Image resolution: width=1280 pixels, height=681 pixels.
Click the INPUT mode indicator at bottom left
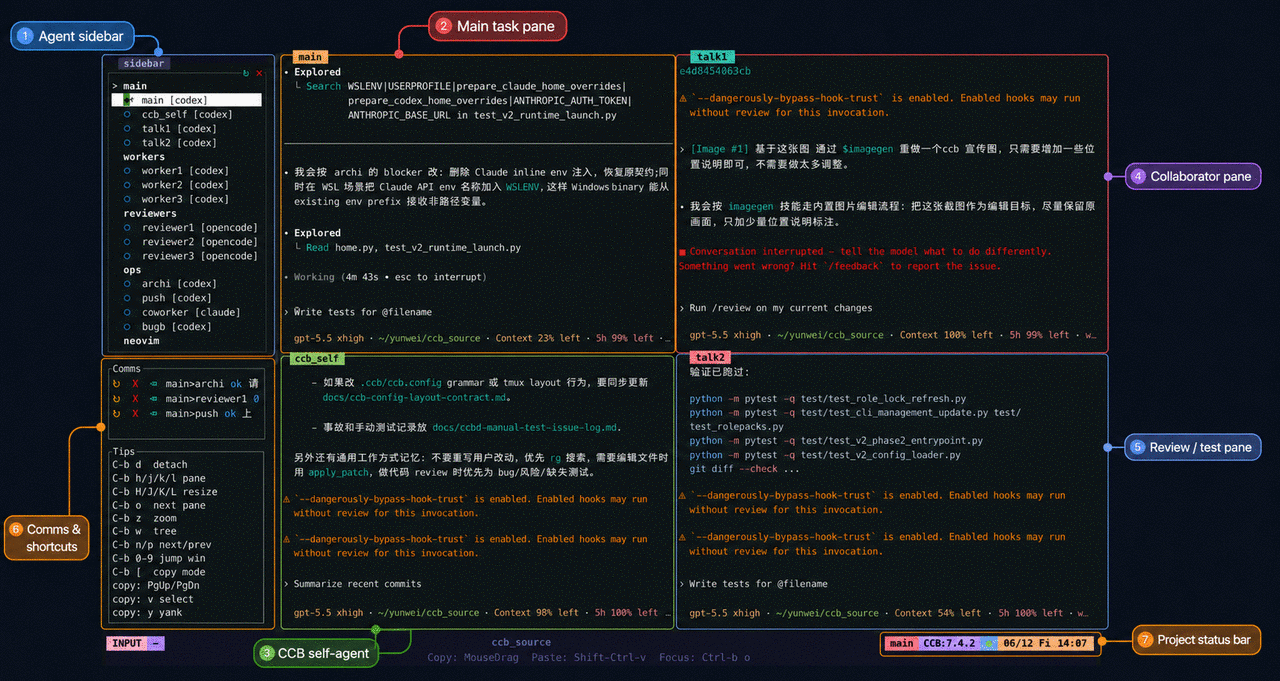127,643
